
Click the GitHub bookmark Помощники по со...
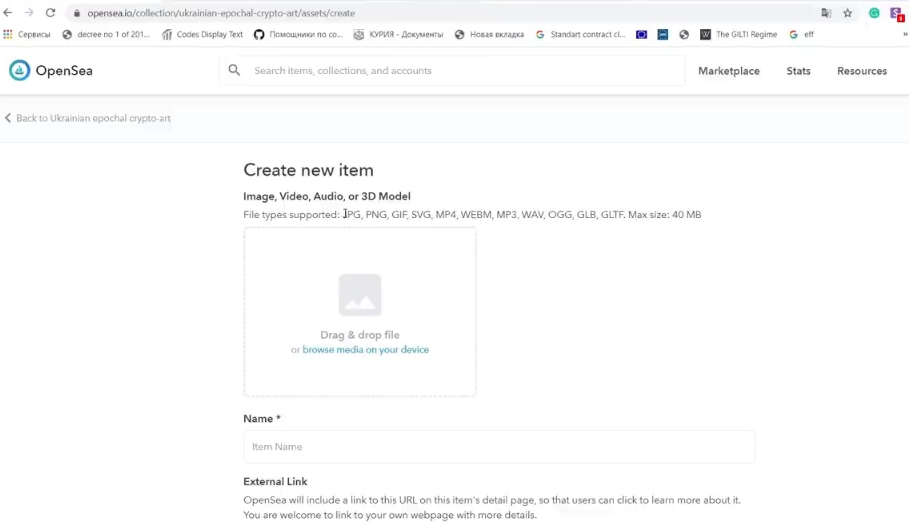tap(298, 34)
